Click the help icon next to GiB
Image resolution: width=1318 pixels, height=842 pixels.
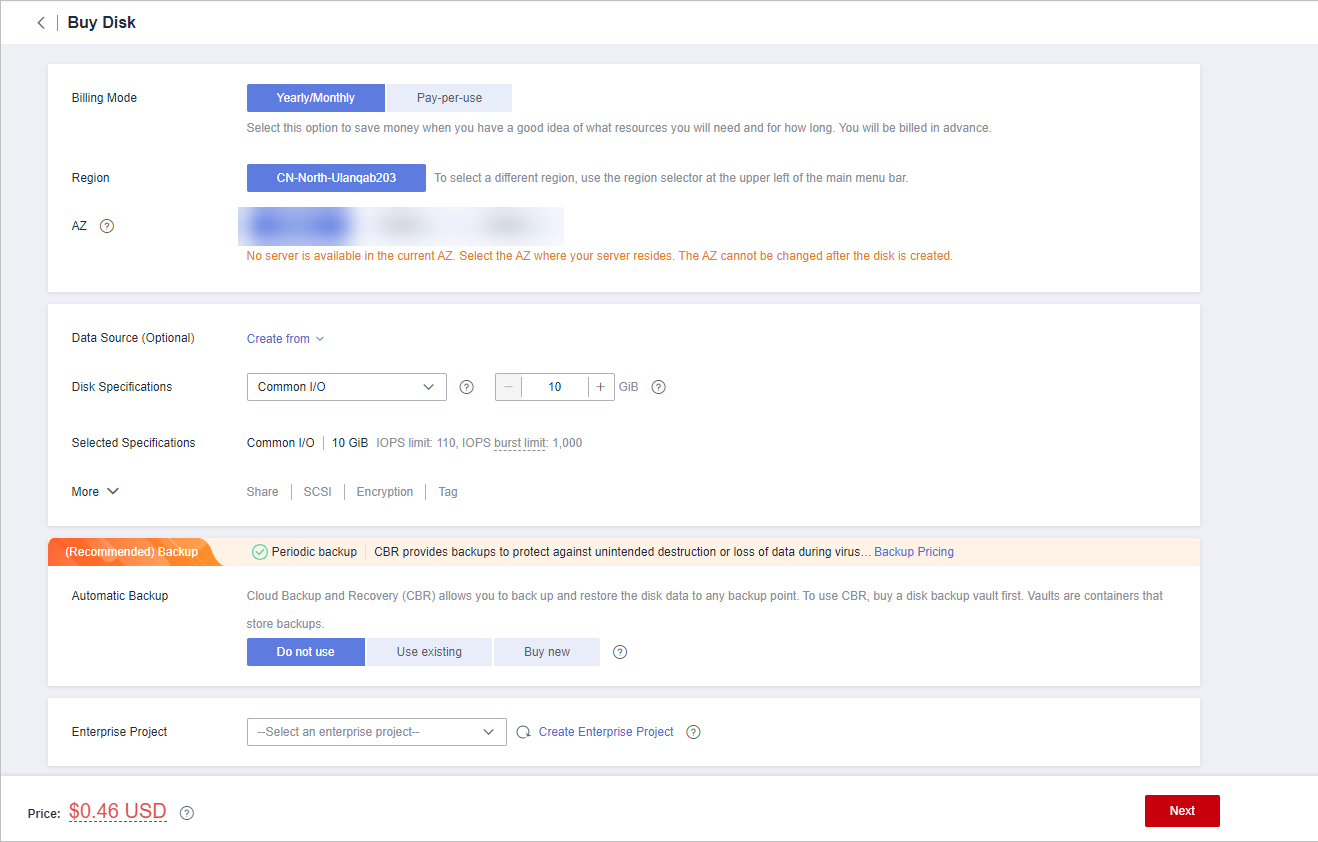coord(658,387)
